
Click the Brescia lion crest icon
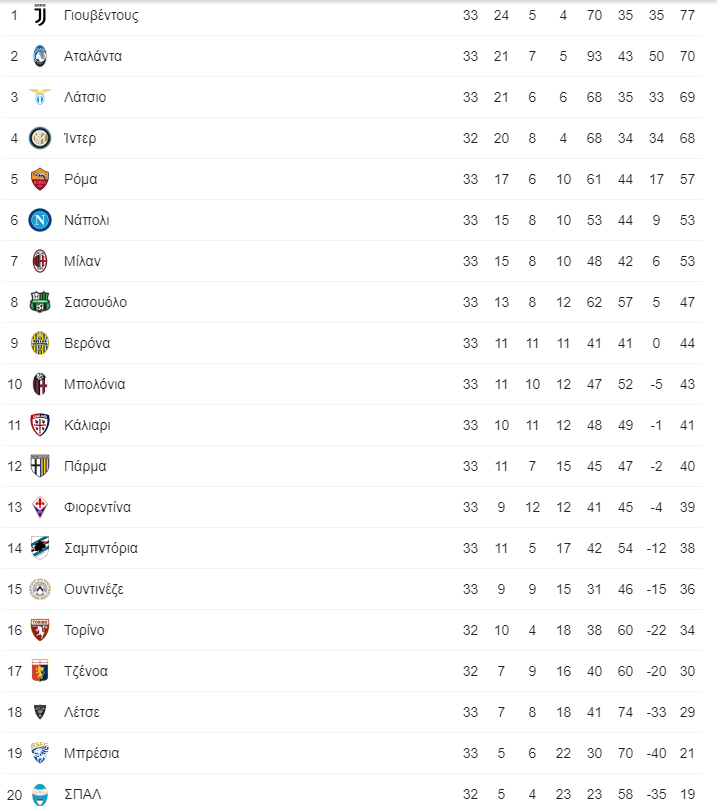[x=40, y=753]
